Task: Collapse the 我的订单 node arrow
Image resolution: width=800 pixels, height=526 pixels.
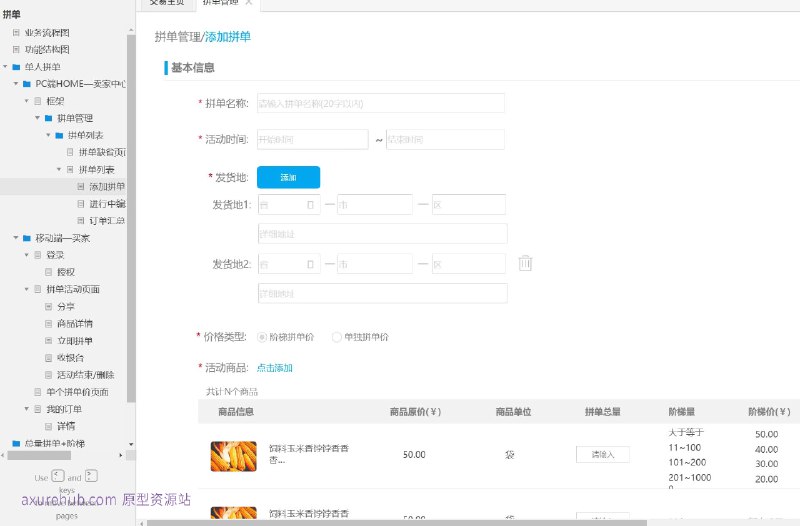Action: point(27,409)
